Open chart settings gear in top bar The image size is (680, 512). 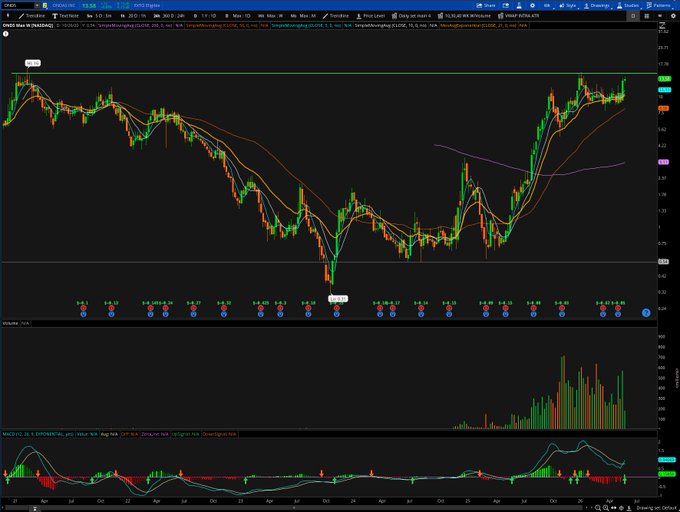533,6
